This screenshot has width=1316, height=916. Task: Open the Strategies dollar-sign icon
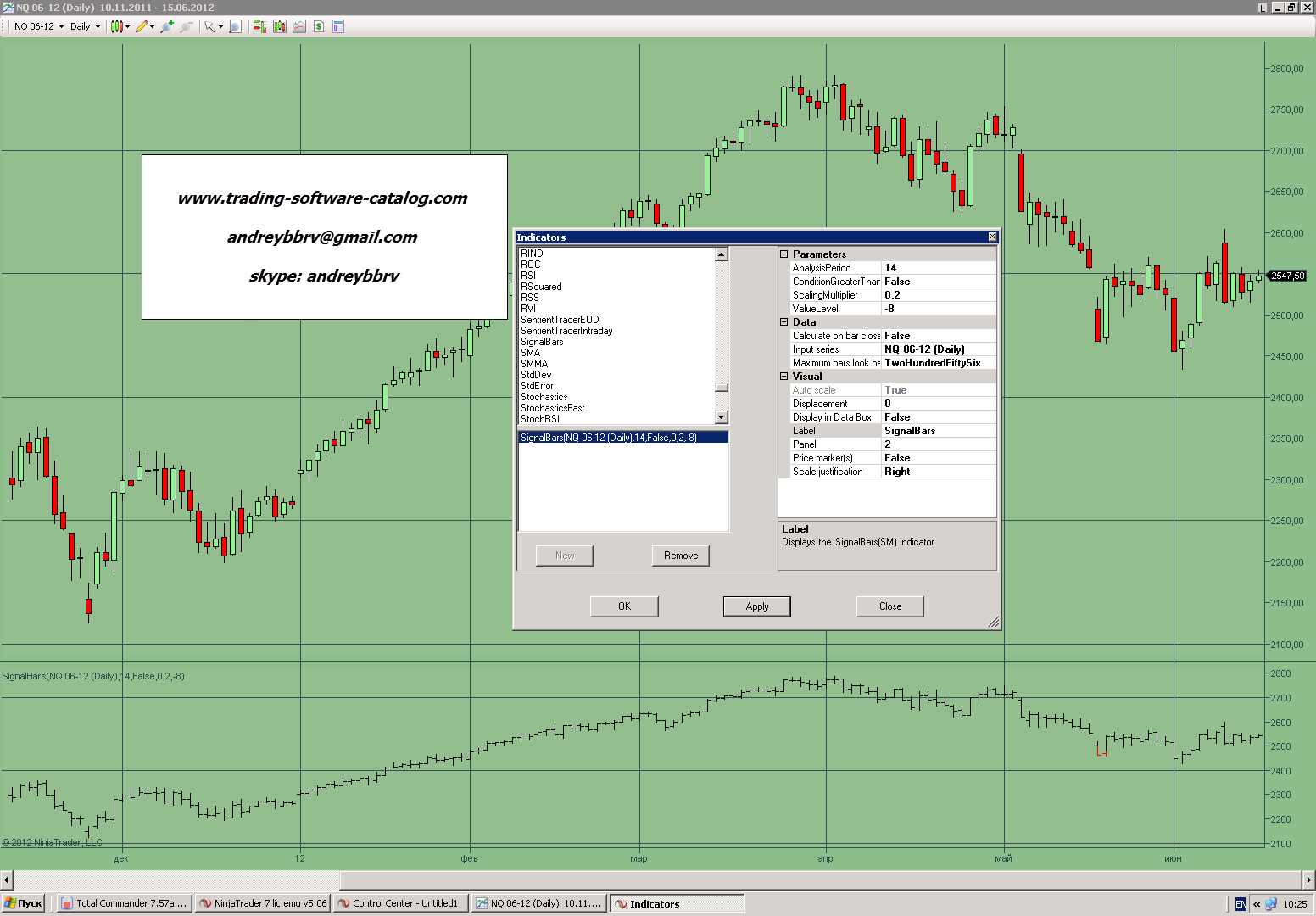click(x=319, y=26)
